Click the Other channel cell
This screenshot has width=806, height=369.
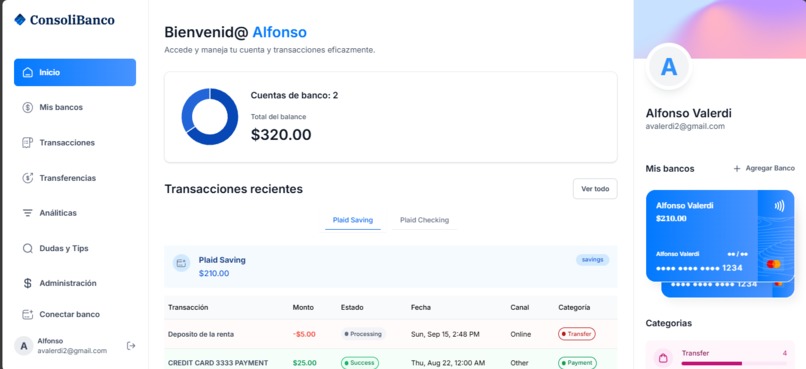coord(520,363)
